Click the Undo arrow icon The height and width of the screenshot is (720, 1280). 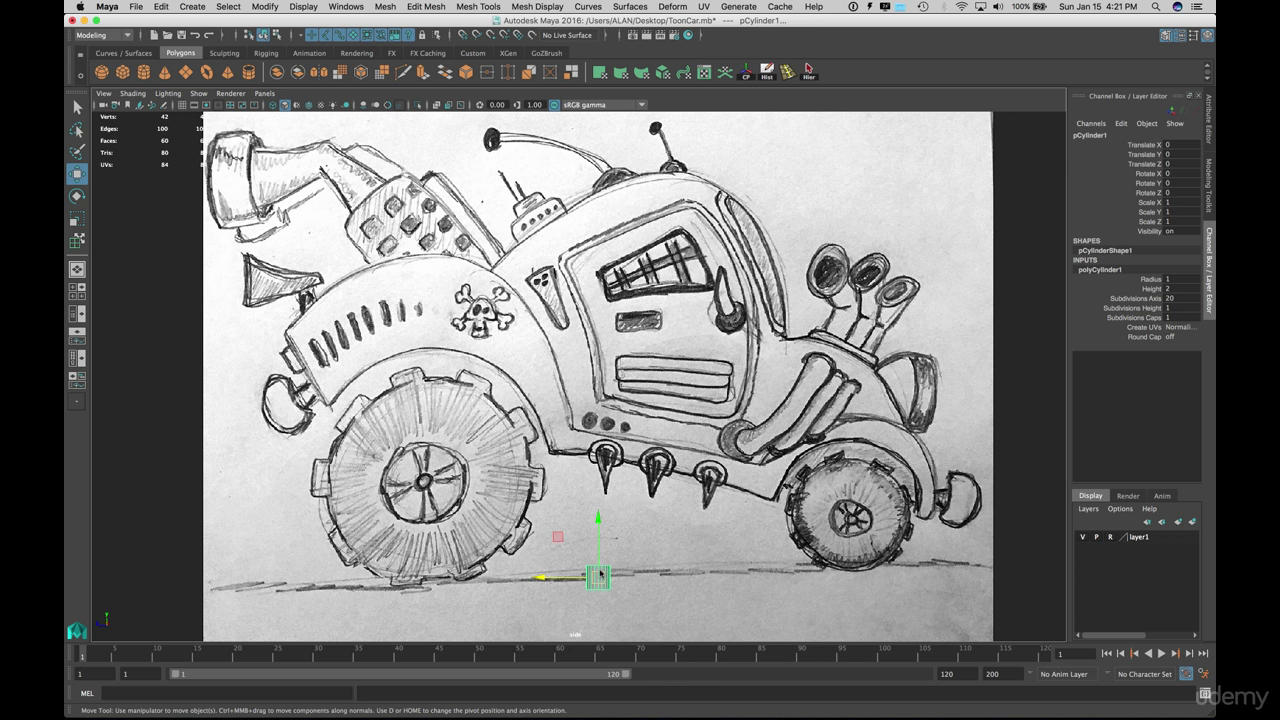(x=196, y=35)
